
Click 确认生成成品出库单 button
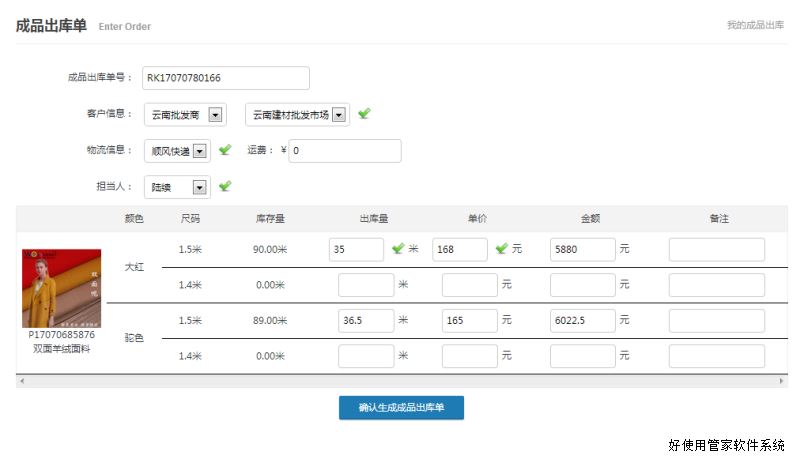coord(401,408)
